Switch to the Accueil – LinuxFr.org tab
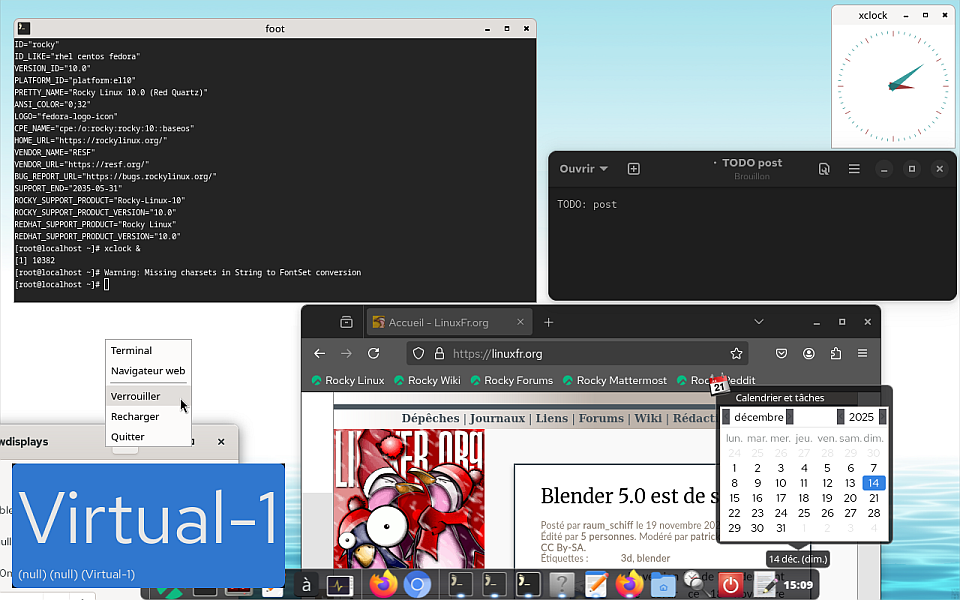The height and width of the screenshot is (600, 960). 439,322
